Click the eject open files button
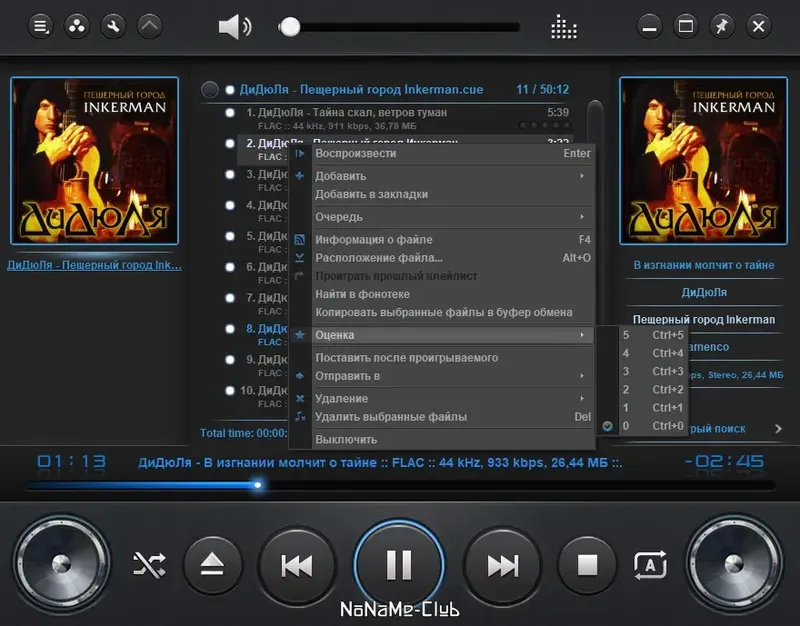This screenshot has height=626, width=800. (212, 565)
